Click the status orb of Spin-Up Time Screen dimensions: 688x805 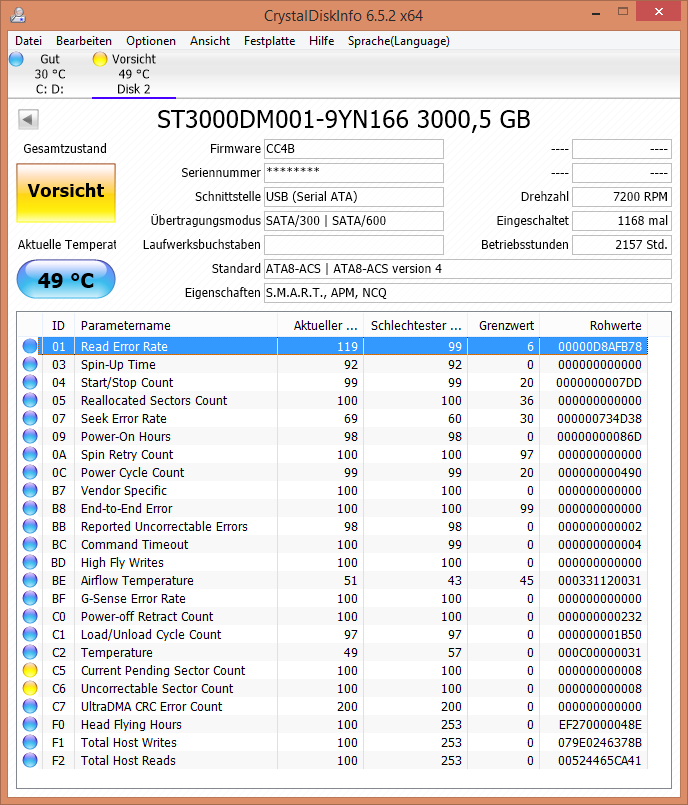coord(30,365)
